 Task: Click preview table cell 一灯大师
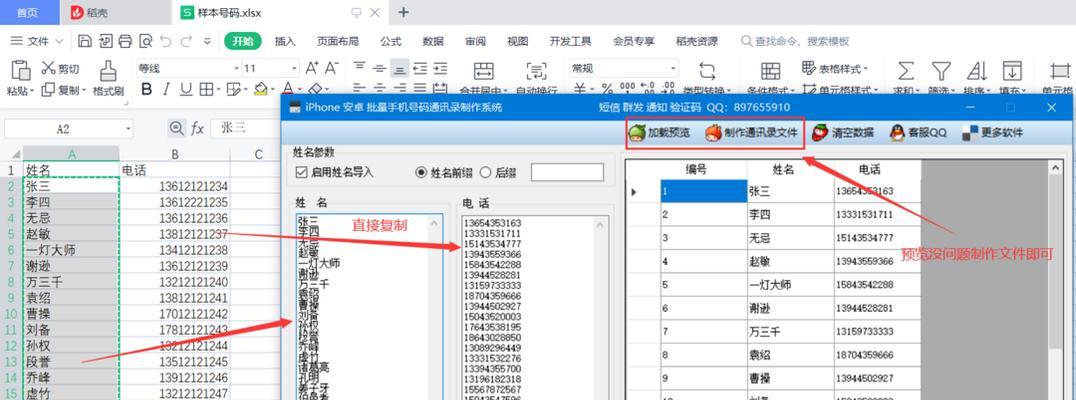pos(791,285)
